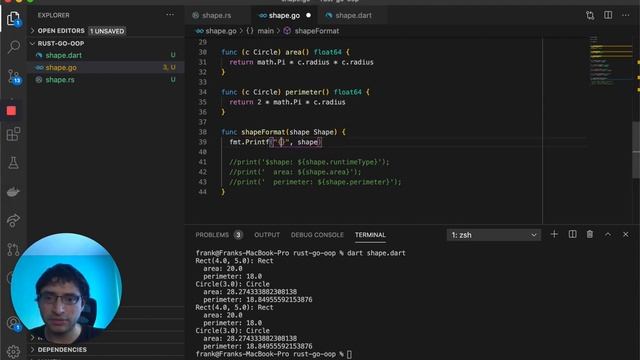Image resolution: width=640 pixels, height=360 pixels.
Task: Split the editor to the right
Action: 608,15
